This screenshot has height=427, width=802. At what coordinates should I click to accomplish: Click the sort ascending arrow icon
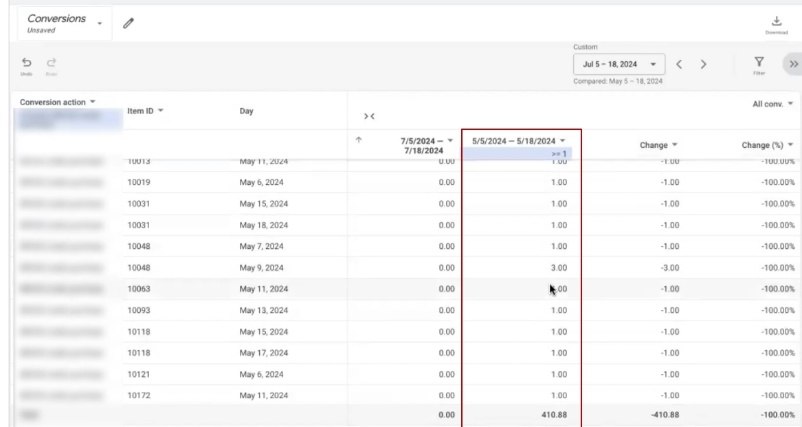click(359, 140)
